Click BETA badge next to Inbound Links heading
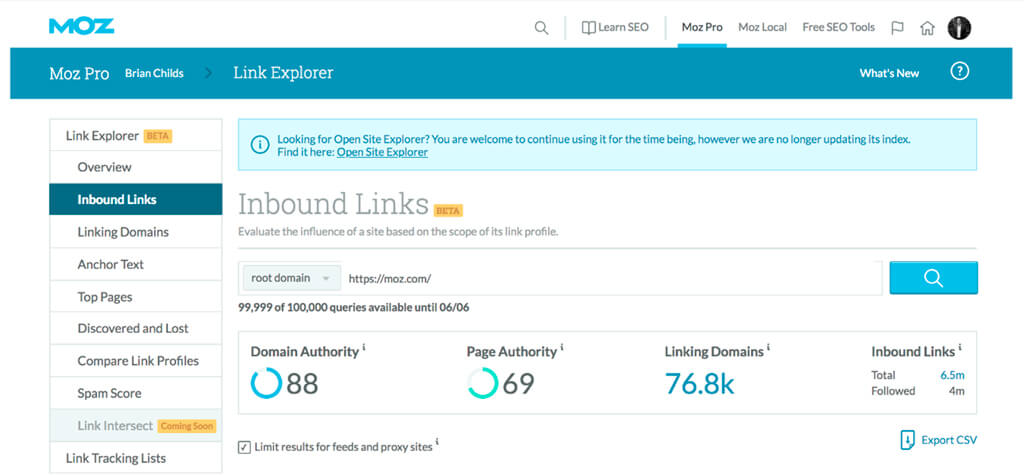This screenshot has width=1024, height=475. (x=448, y=210)
